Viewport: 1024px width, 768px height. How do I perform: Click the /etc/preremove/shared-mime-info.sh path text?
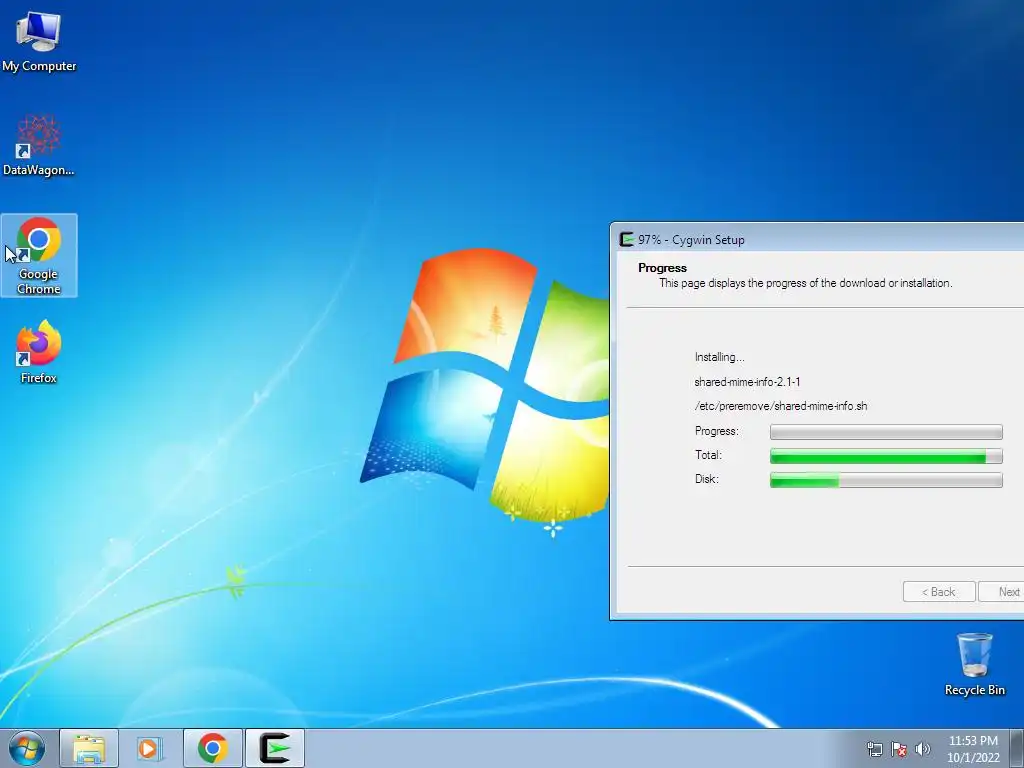[781, 406]
